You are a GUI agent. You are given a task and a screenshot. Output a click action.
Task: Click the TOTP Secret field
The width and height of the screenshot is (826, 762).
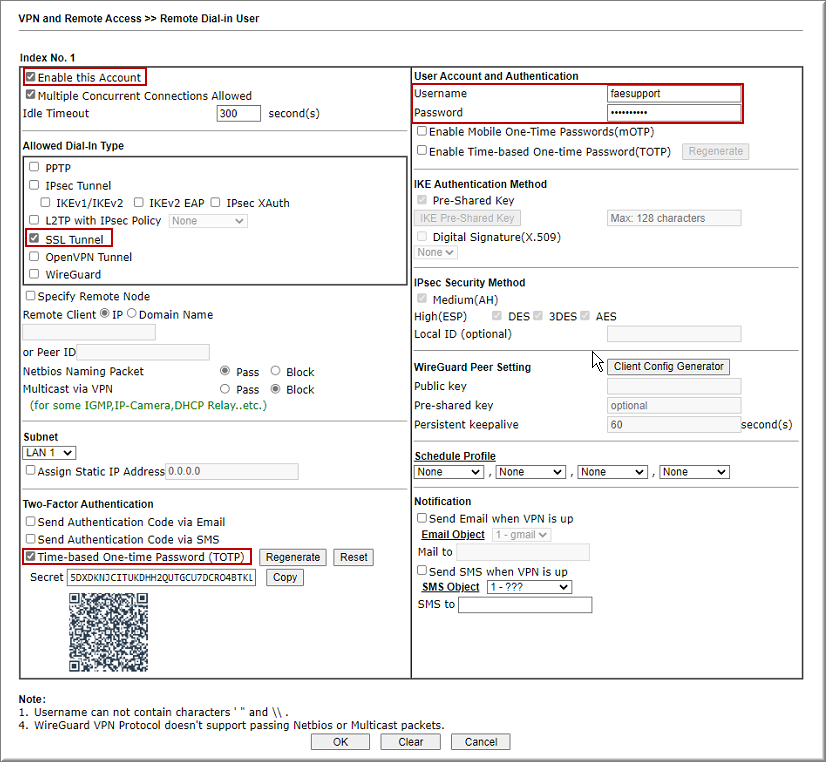161,577
